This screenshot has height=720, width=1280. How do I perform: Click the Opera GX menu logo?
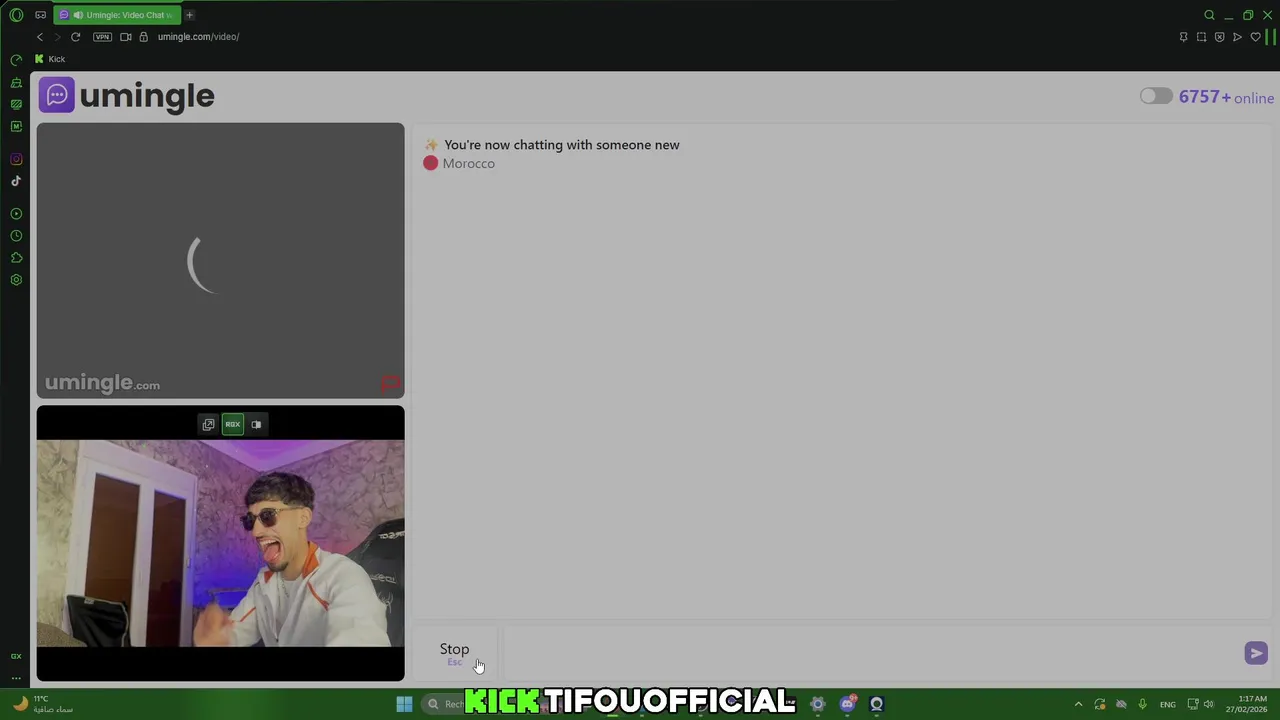click(x=16, y=15)
